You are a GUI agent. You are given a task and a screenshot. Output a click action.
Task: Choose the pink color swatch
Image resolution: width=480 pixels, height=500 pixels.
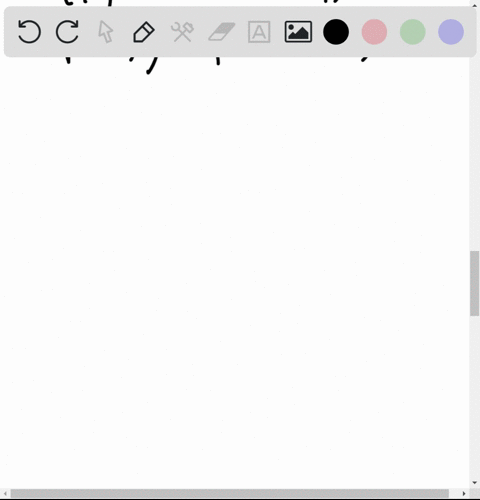coord(374,32)
